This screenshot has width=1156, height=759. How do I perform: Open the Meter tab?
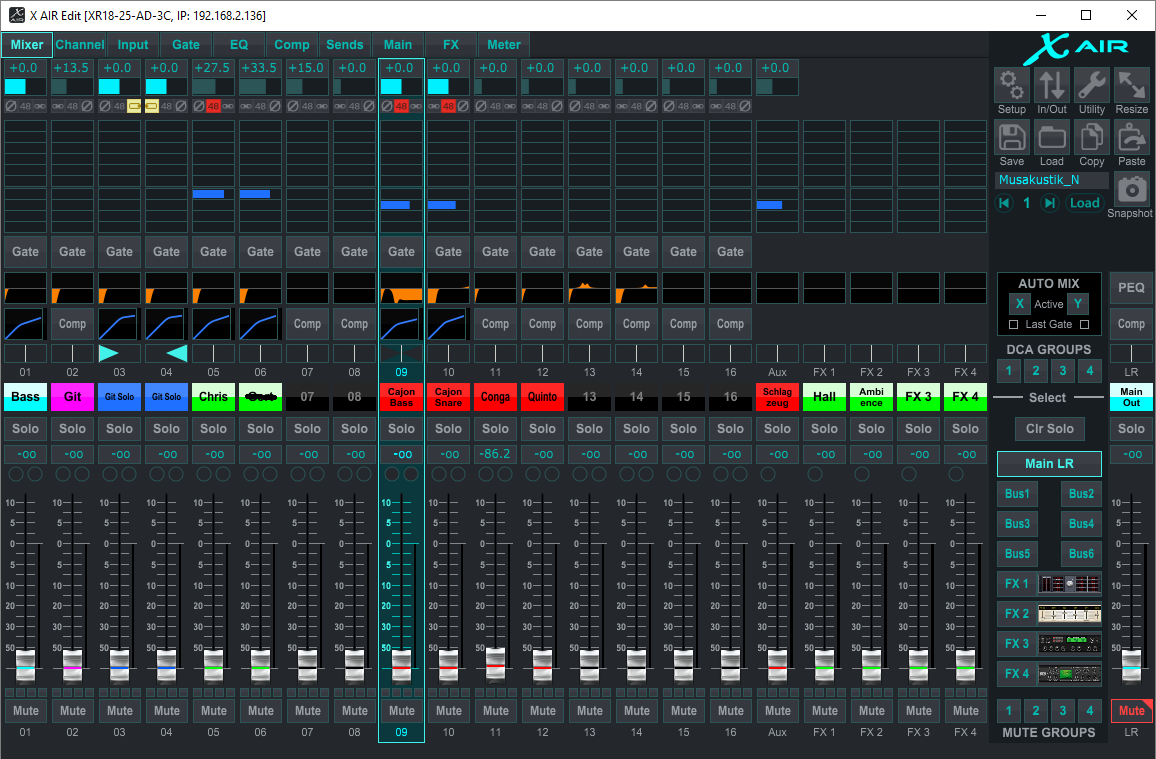coord(504,44)
